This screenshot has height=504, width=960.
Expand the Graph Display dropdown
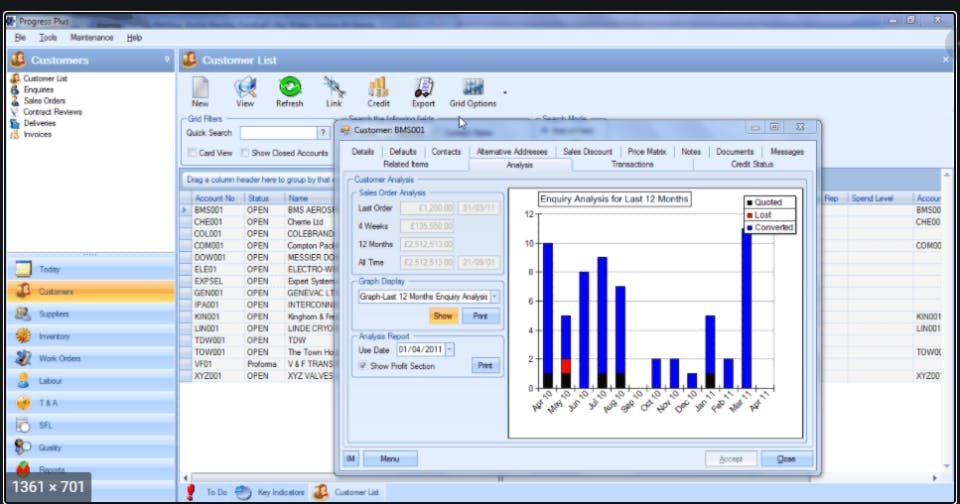[495, 296]
